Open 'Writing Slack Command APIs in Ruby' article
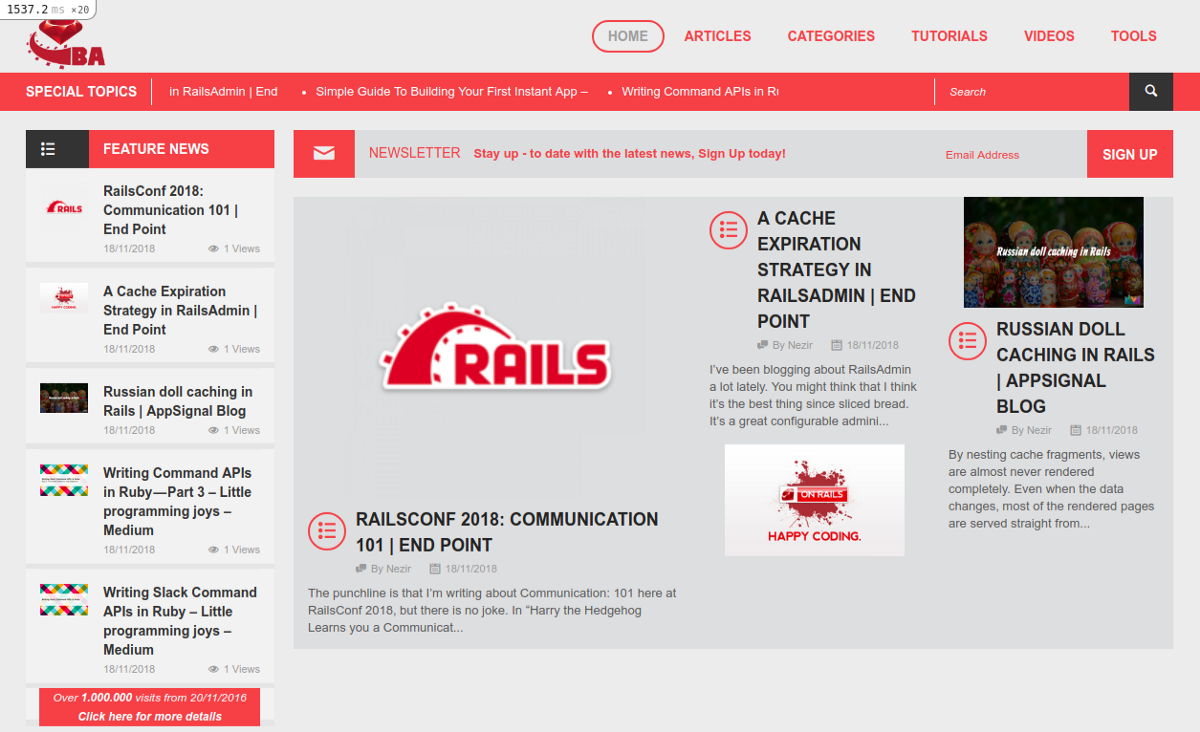This screenshot has height=732, width=1200. tap(180, 621)
